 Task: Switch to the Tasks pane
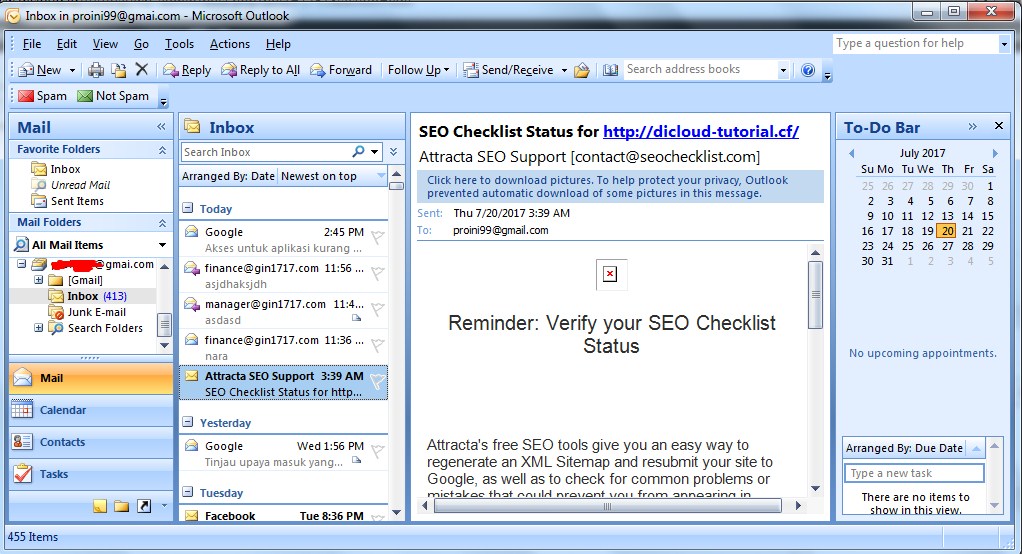91,474
